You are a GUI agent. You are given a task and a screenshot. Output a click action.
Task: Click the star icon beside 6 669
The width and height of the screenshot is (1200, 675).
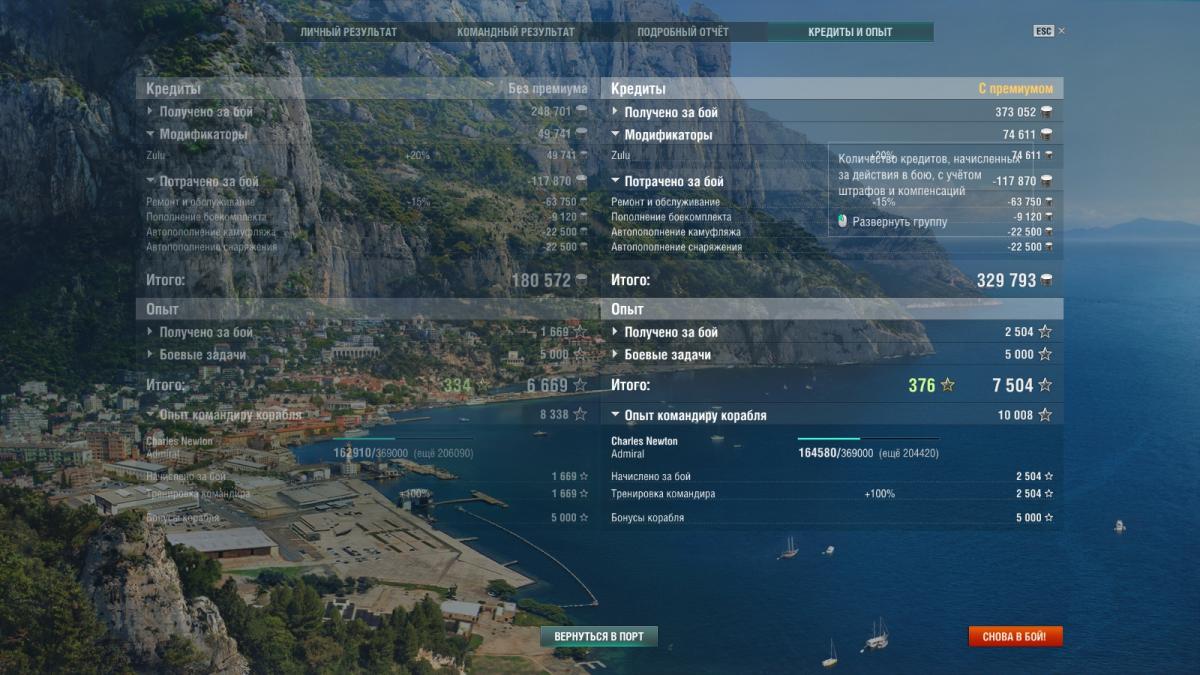[x=579, y=385]
